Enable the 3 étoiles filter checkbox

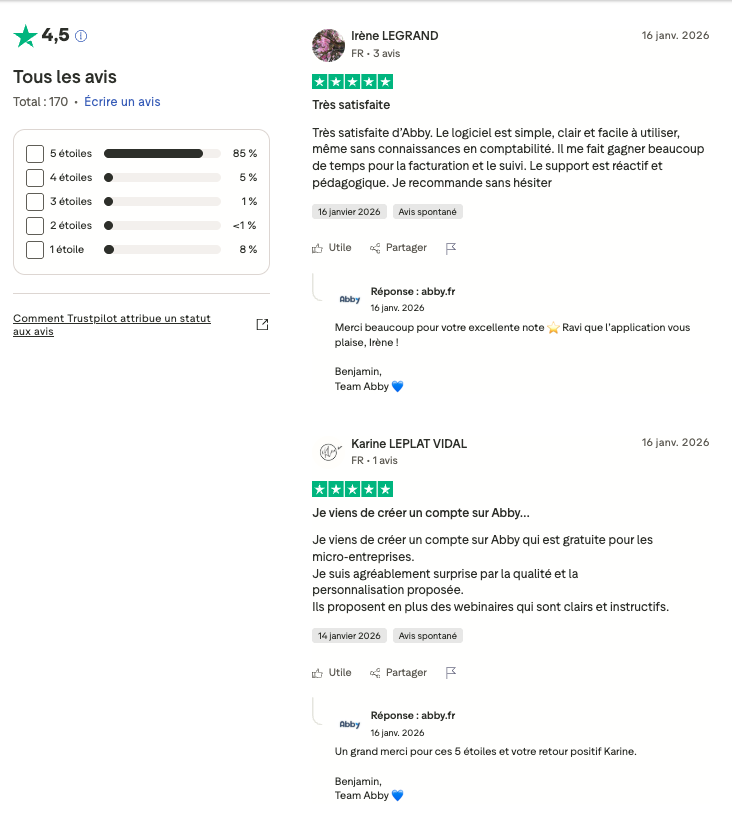point(35,201)
